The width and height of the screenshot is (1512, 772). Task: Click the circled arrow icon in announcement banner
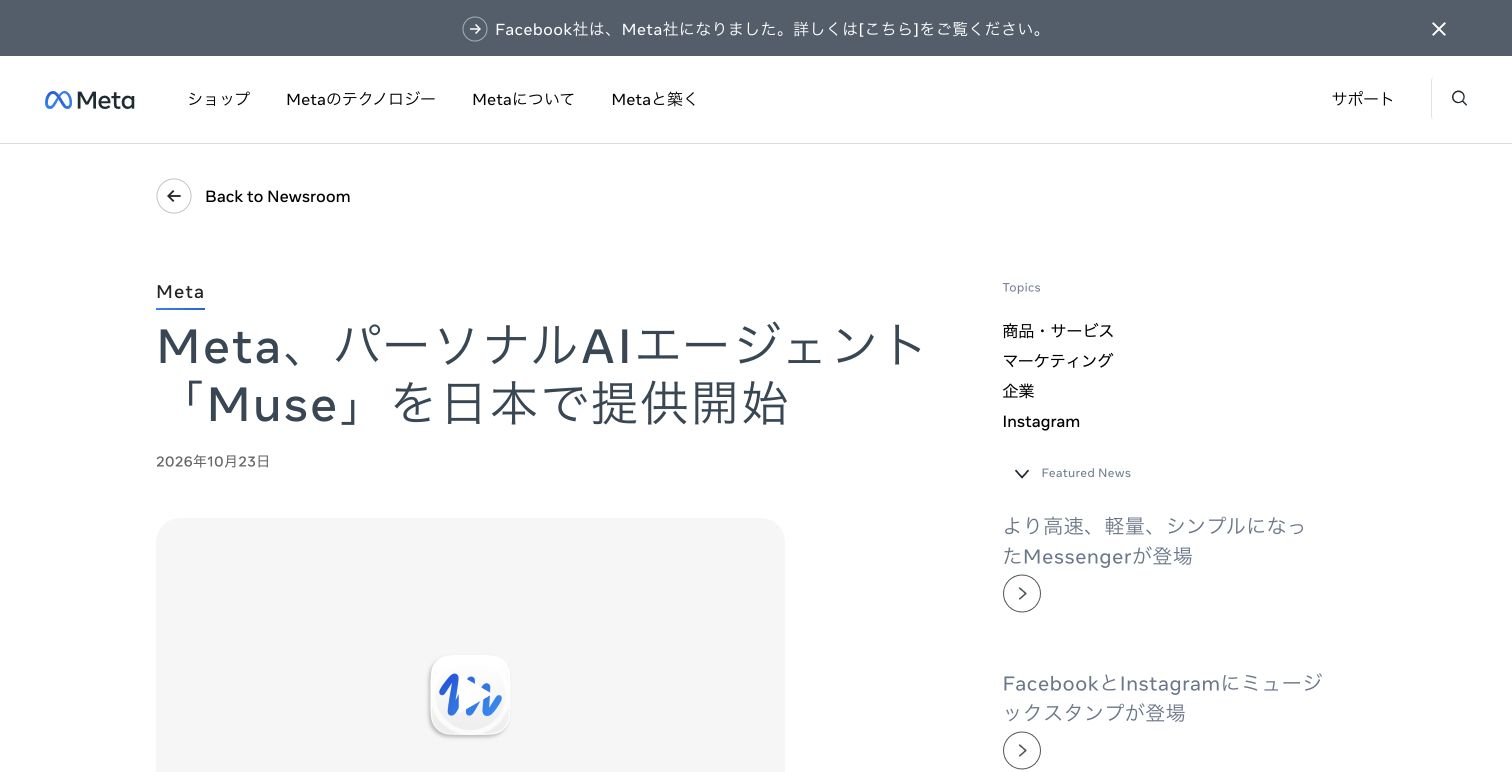(x=475, y=29)
